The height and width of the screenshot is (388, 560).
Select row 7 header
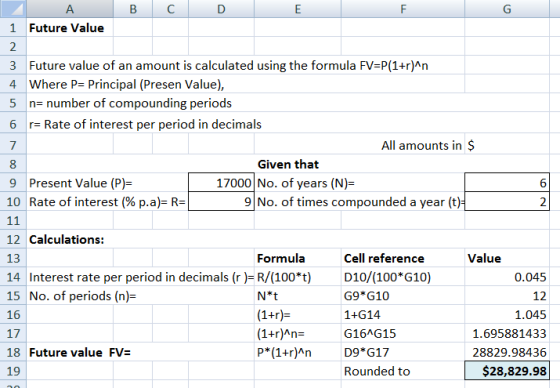(x=13, y=145)
